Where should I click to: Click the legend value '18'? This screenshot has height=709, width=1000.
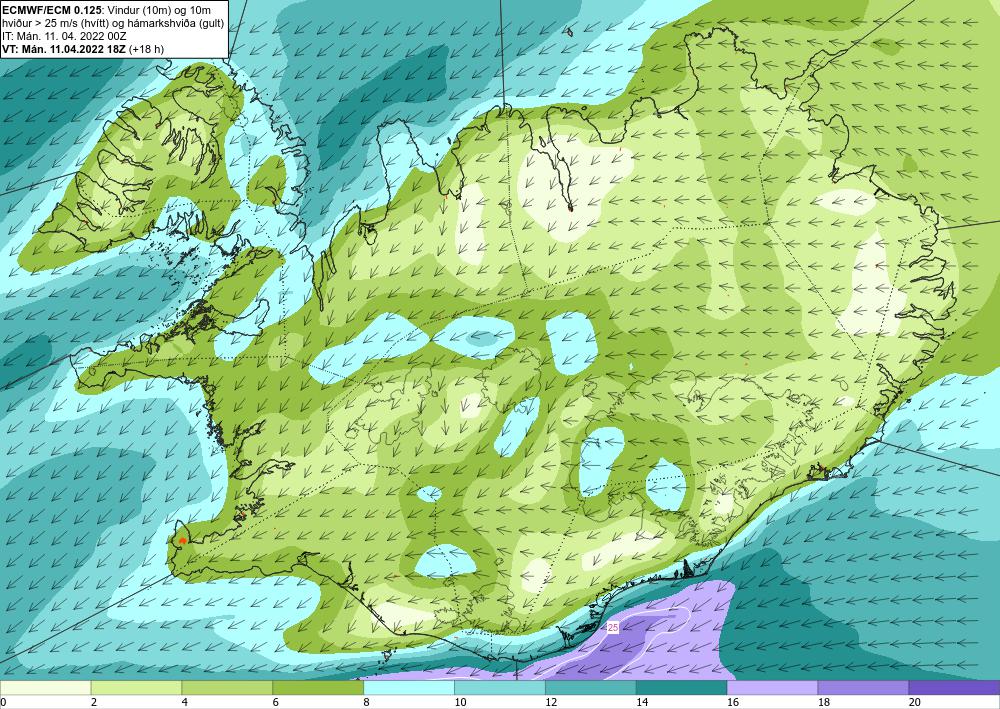click(823, 702)
